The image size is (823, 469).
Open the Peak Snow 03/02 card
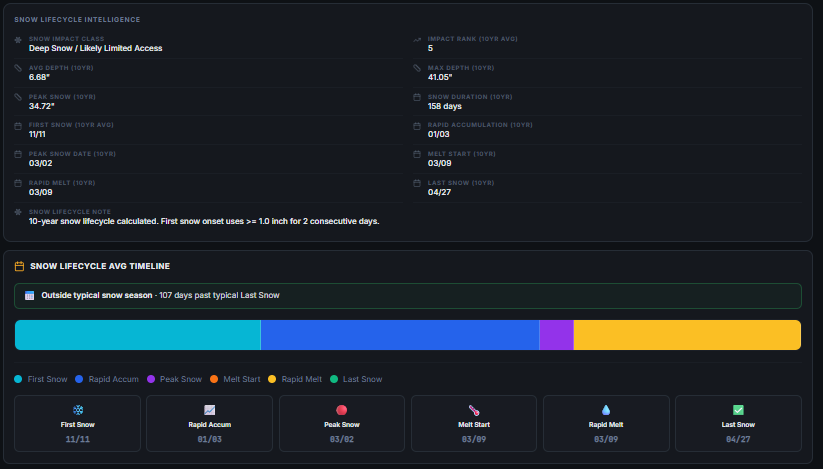point(342,423)
